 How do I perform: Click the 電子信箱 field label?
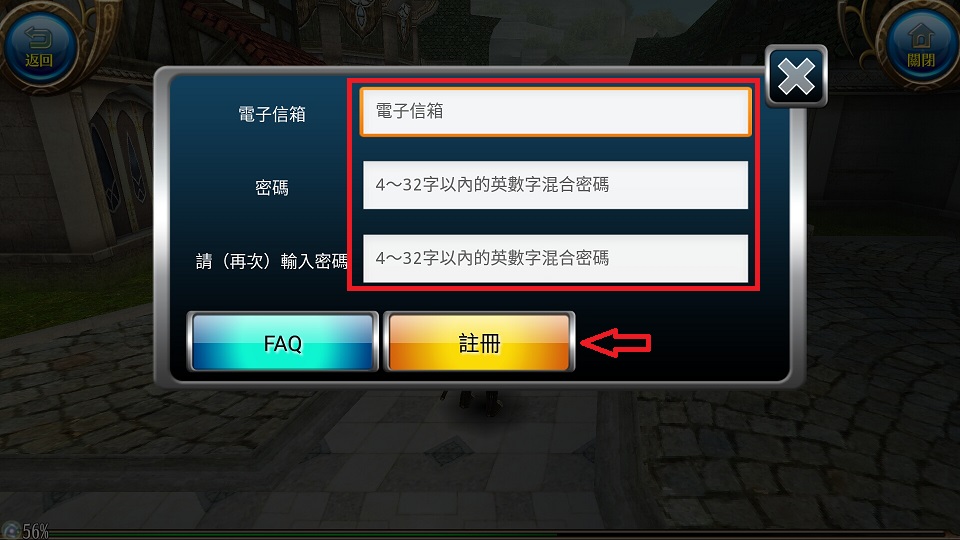click(272, 114)
